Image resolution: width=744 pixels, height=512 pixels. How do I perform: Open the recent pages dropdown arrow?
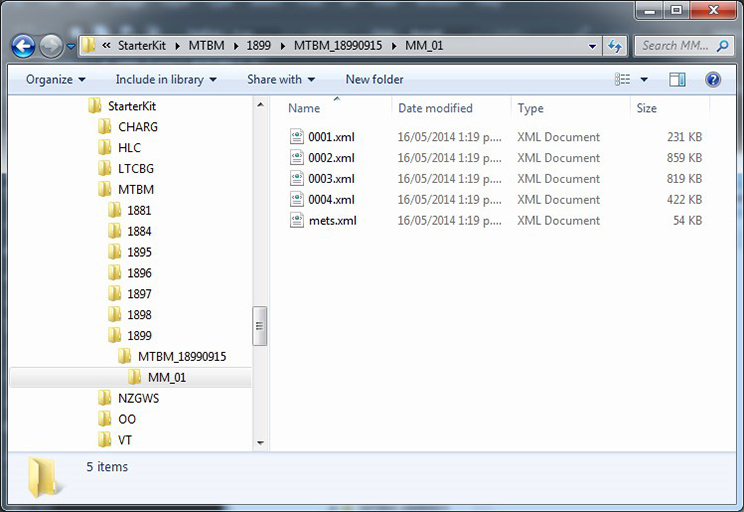coord(71,47)
